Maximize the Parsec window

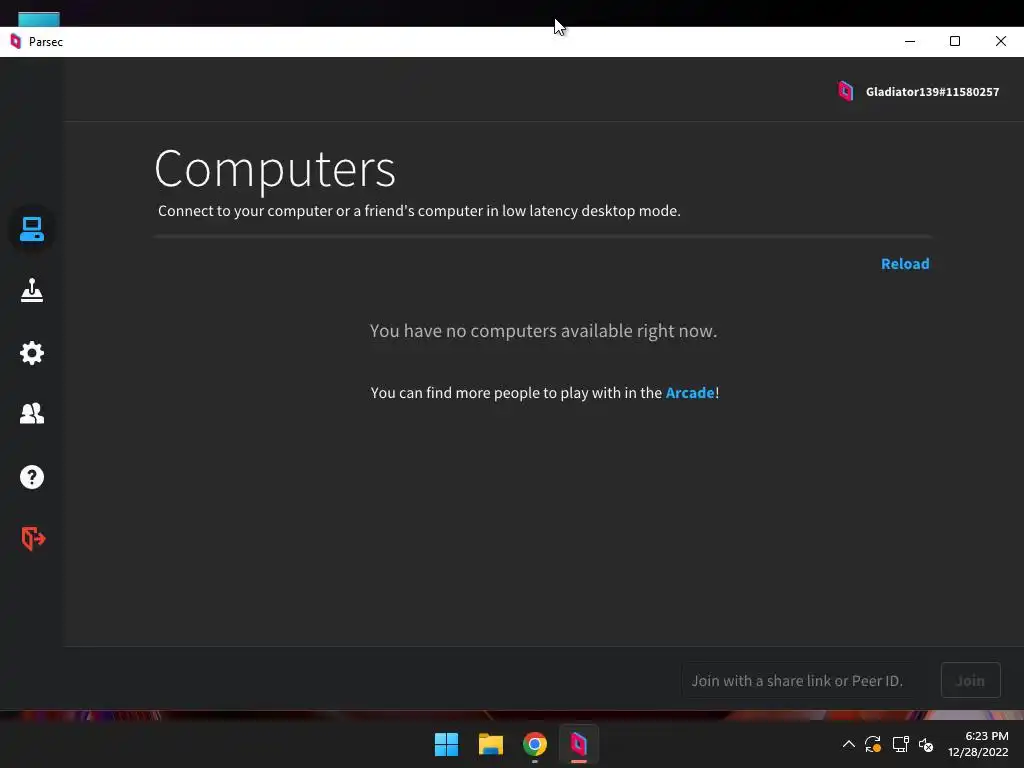(955, 41)
